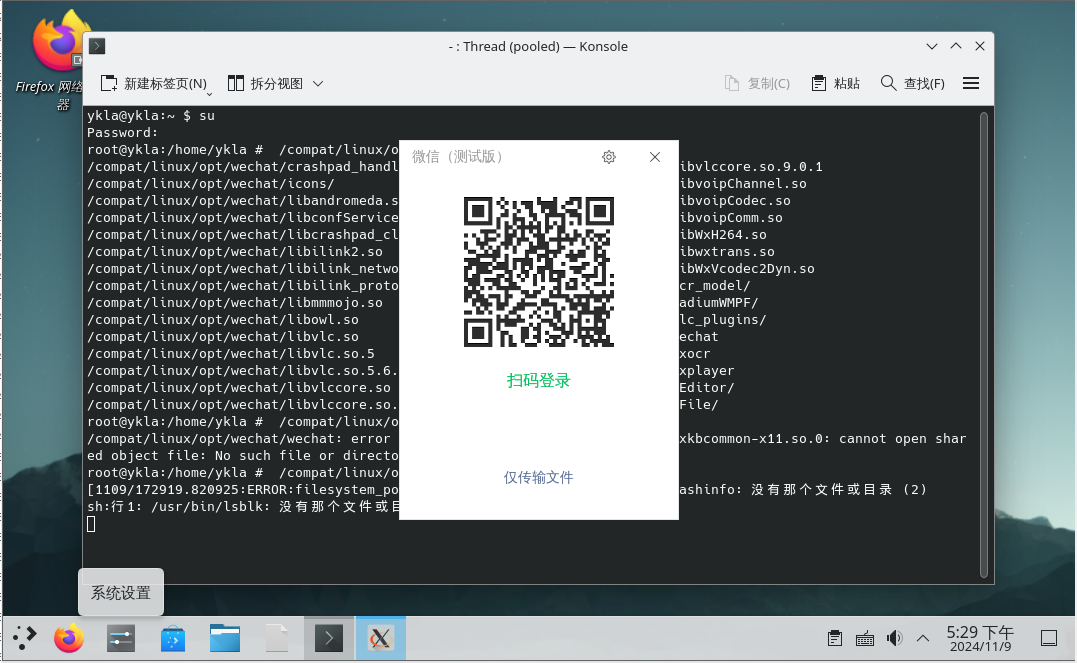Open Dolphin file manager taskbar icon
Viewport: 1077px width, 663px height.
[x=225, y=638]
